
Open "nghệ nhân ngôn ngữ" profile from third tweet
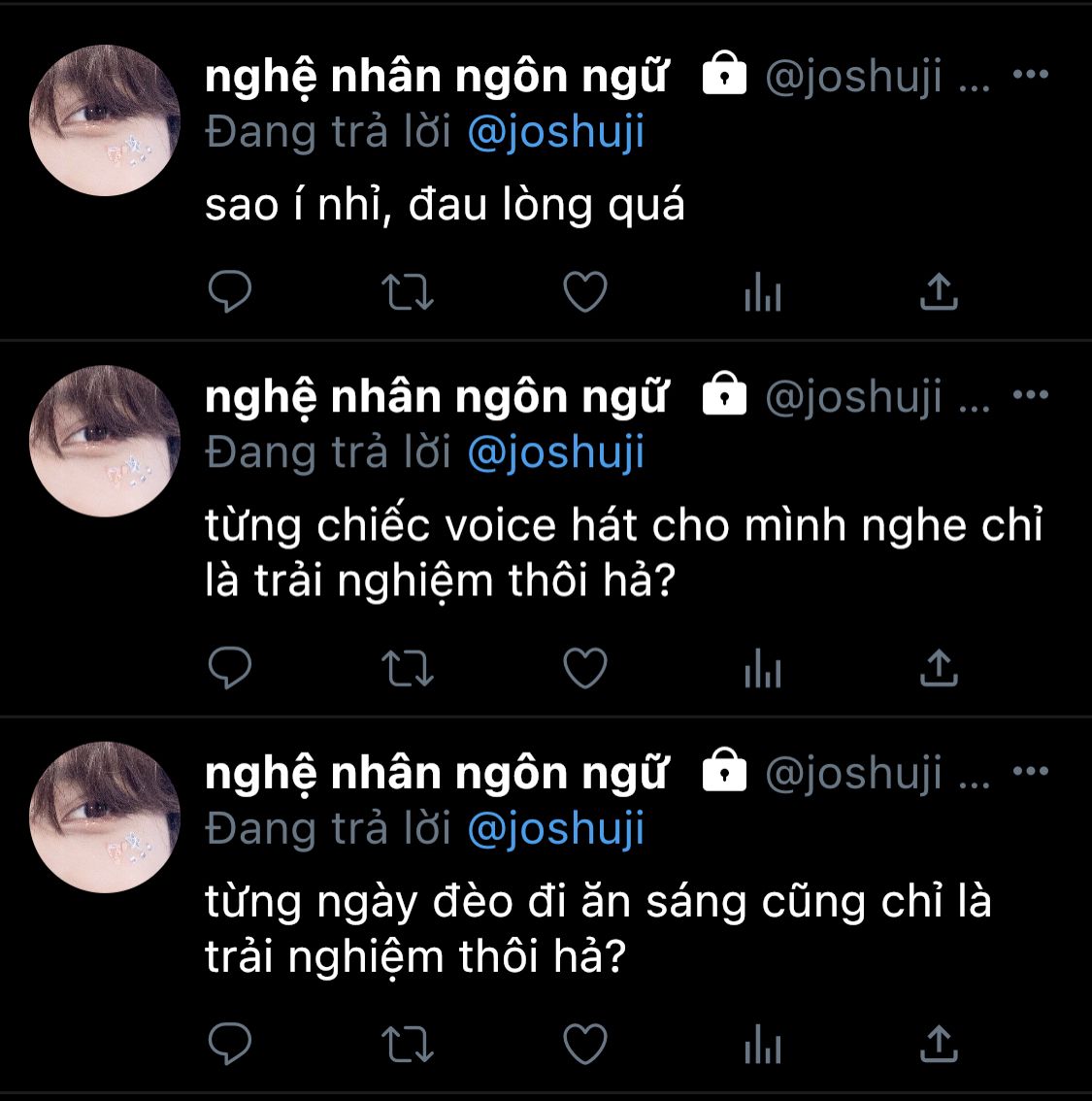click(x=437, y=775)
